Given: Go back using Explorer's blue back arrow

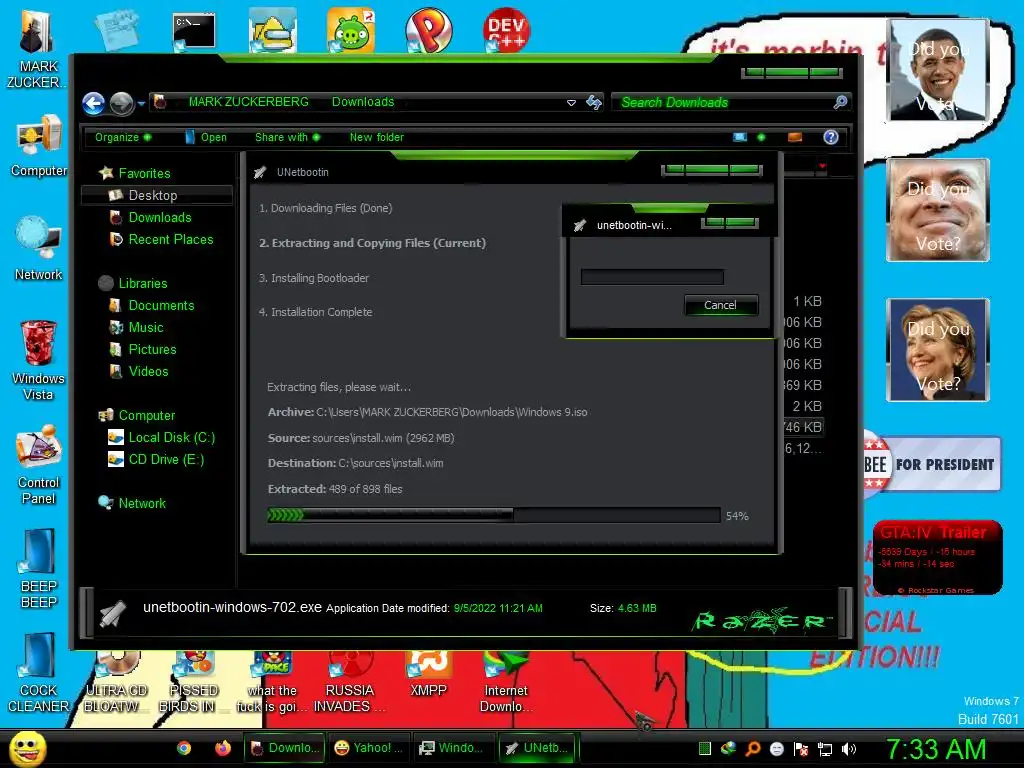Looking at the screenshot, I should point(93,103).
